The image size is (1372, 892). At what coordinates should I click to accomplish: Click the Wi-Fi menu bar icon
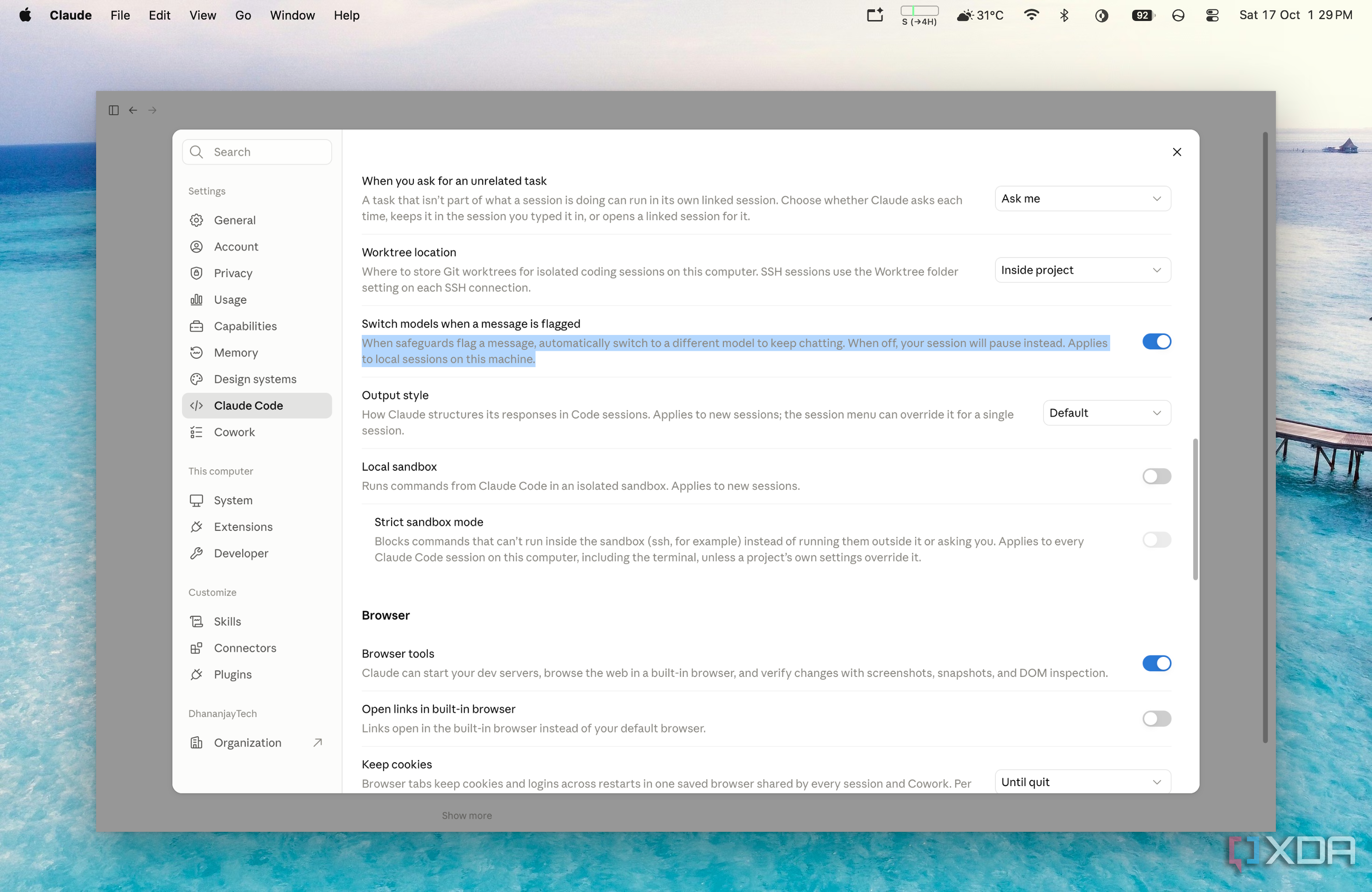tap(1031, 15)
